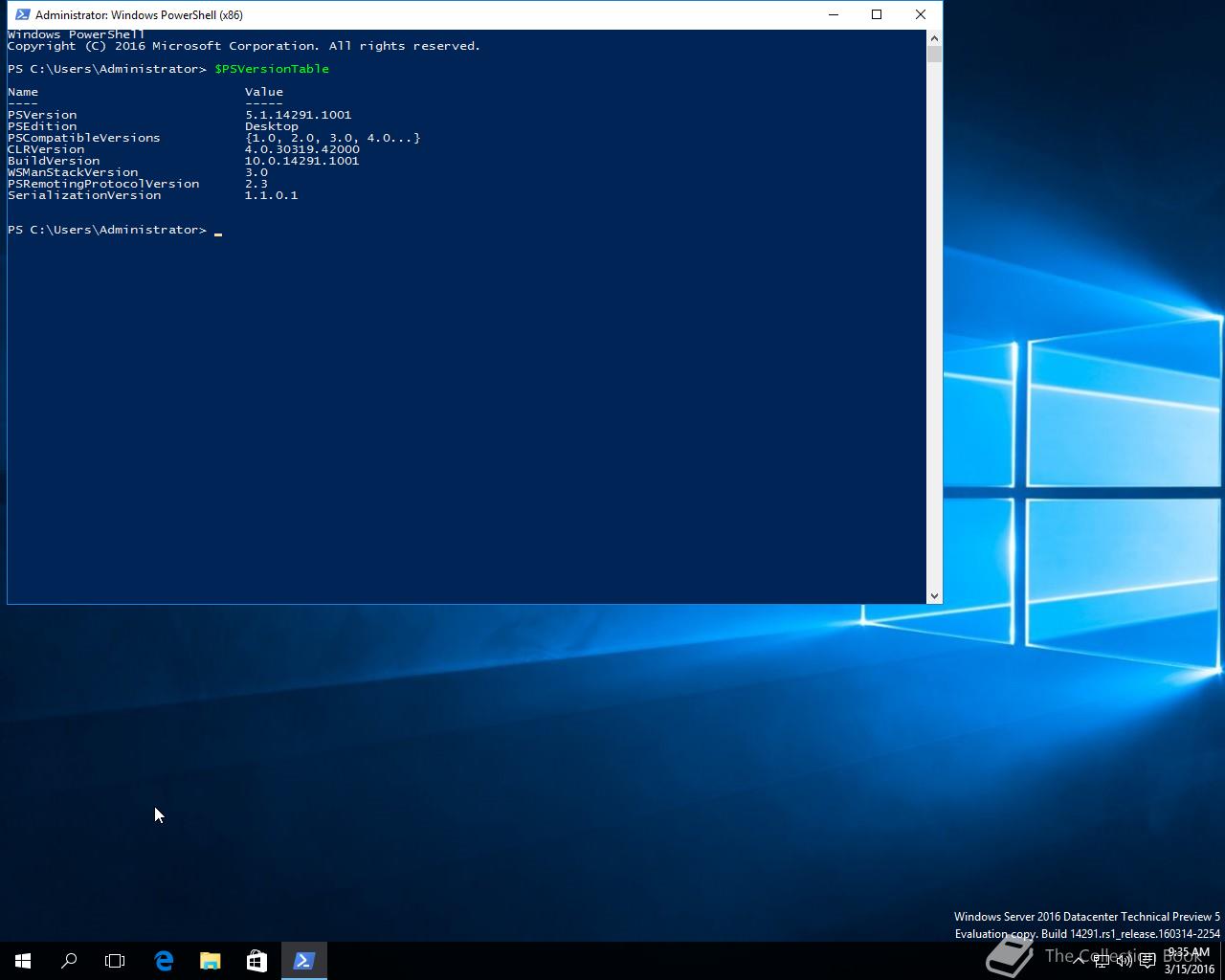Click the PowerShell scrollbar down arrow
This screenshot has width=1225, height=980.
click(934, 595)
